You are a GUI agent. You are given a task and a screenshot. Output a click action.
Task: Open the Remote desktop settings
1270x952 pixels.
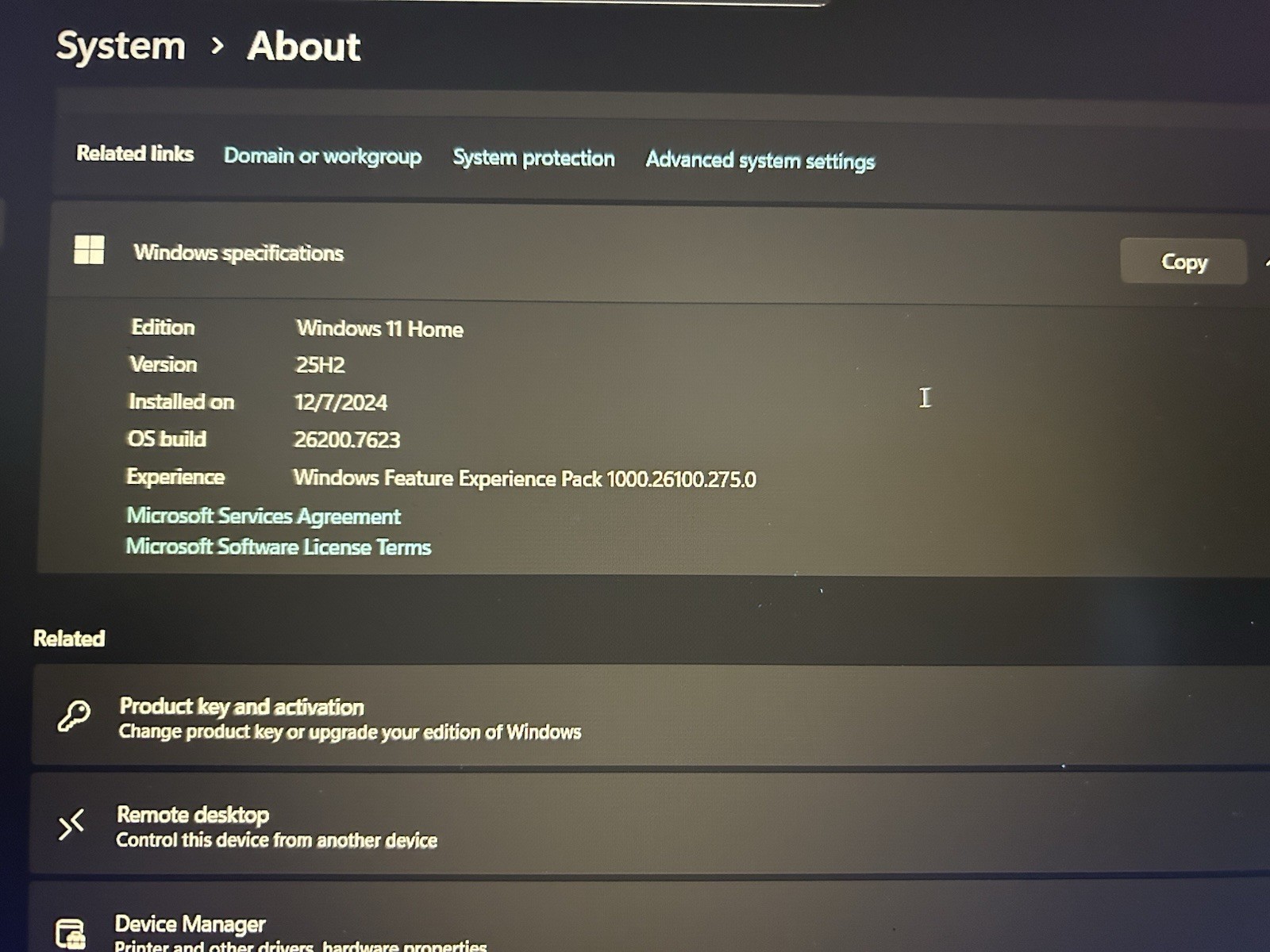point(649,825)
